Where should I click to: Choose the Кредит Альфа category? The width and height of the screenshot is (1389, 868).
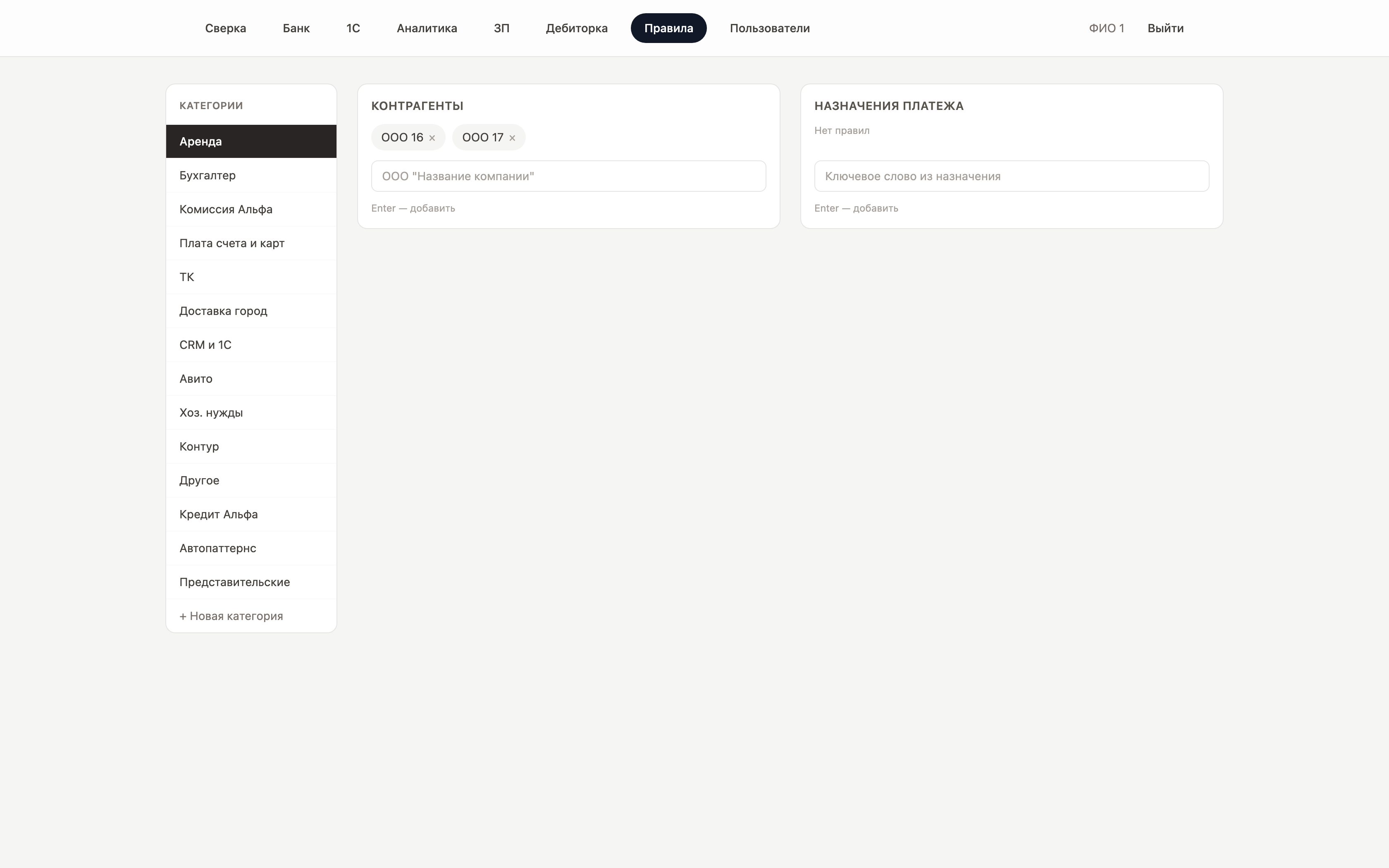point(251,514)
